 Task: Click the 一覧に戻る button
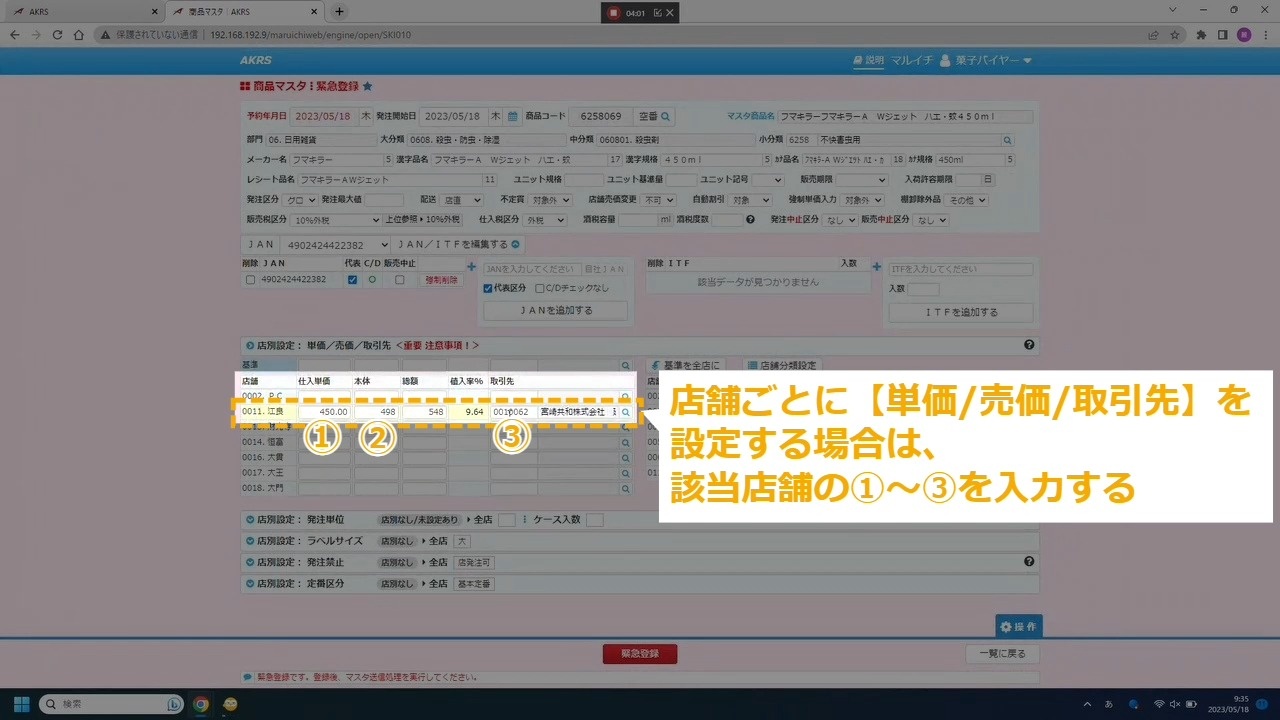tap(1002, 654)
